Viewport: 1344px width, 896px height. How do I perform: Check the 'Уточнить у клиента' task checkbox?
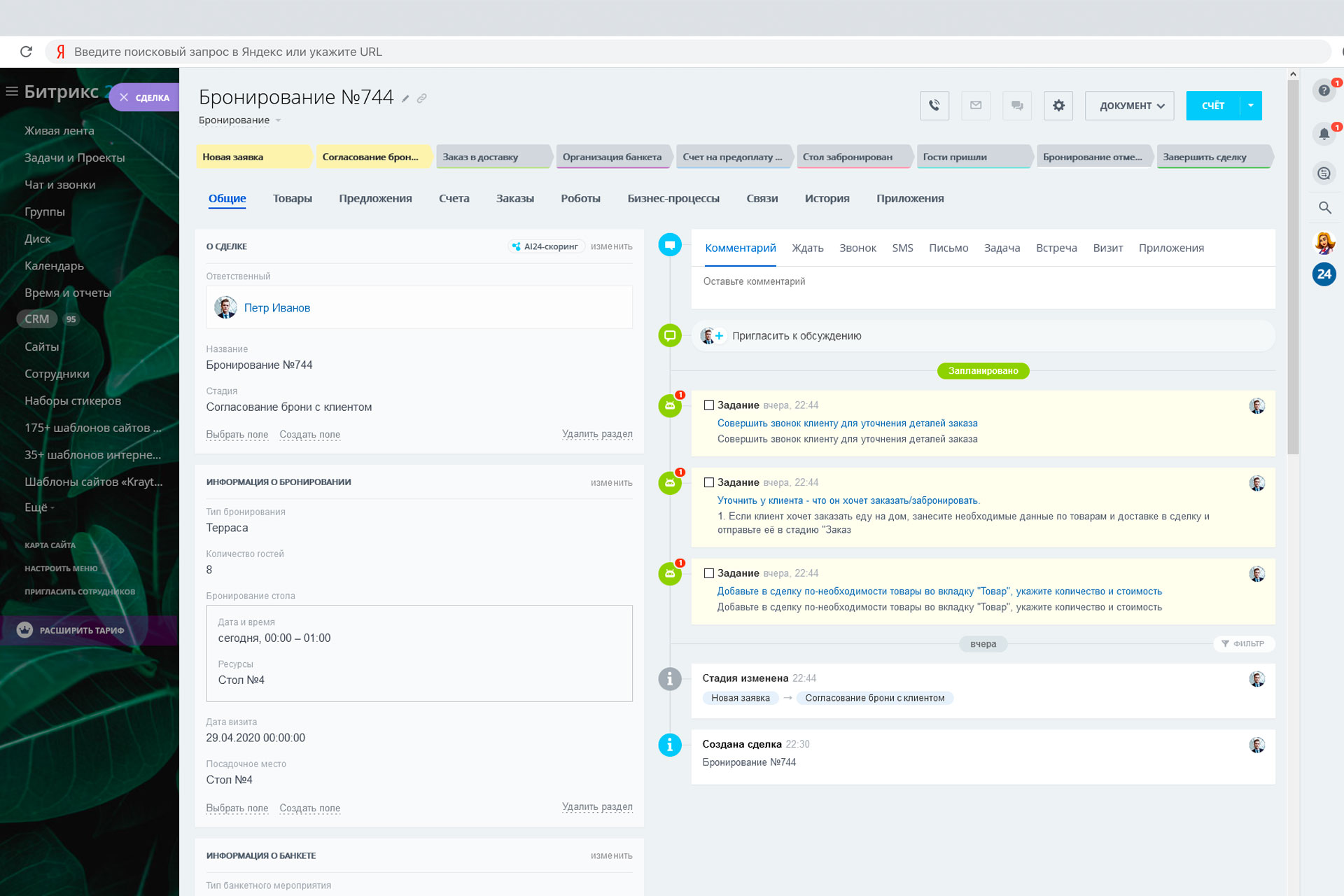pyautogui.click(x=708, y=482)
